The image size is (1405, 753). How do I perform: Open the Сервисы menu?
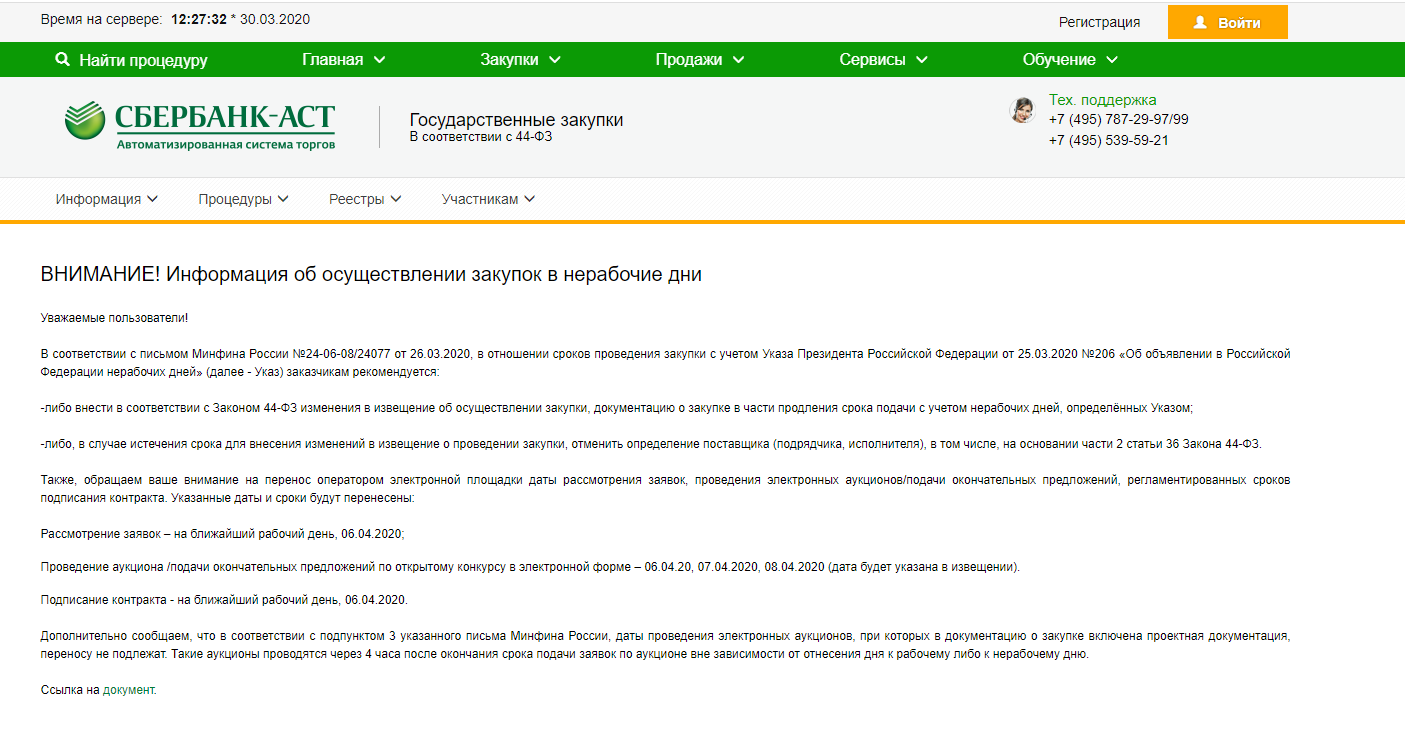872,60
